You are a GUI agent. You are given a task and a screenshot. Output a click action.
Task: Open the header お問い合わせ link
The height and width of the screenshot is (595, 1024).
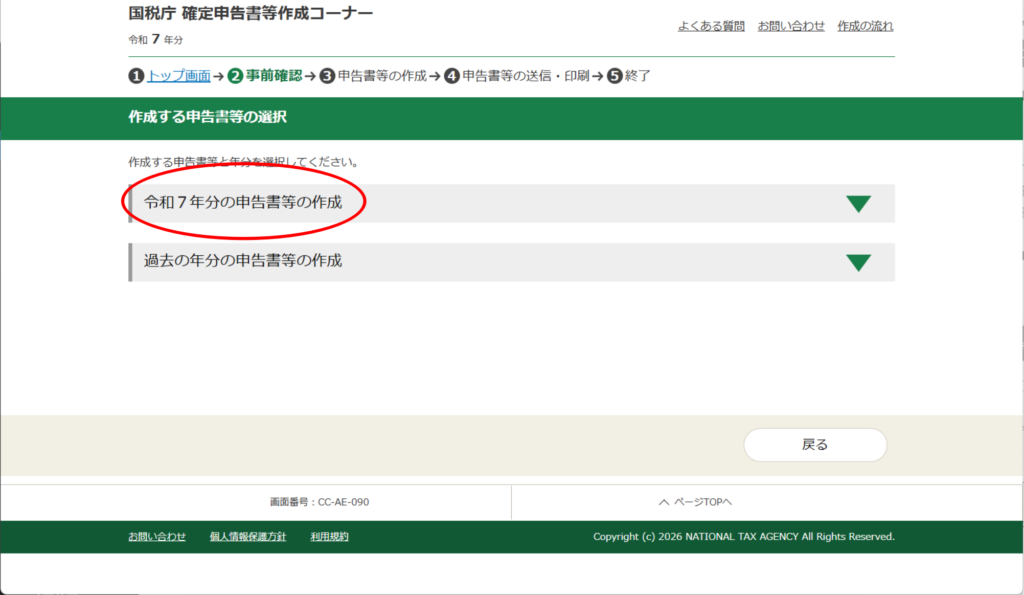(x=791, y=26)
